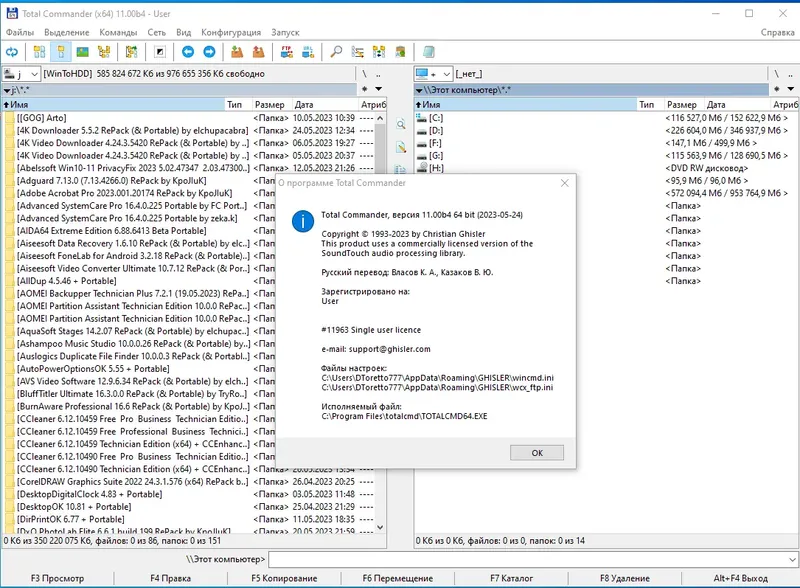Open left panel favorites star button
The height and width of the screenshot is (588, 800).
pos(364,89)
